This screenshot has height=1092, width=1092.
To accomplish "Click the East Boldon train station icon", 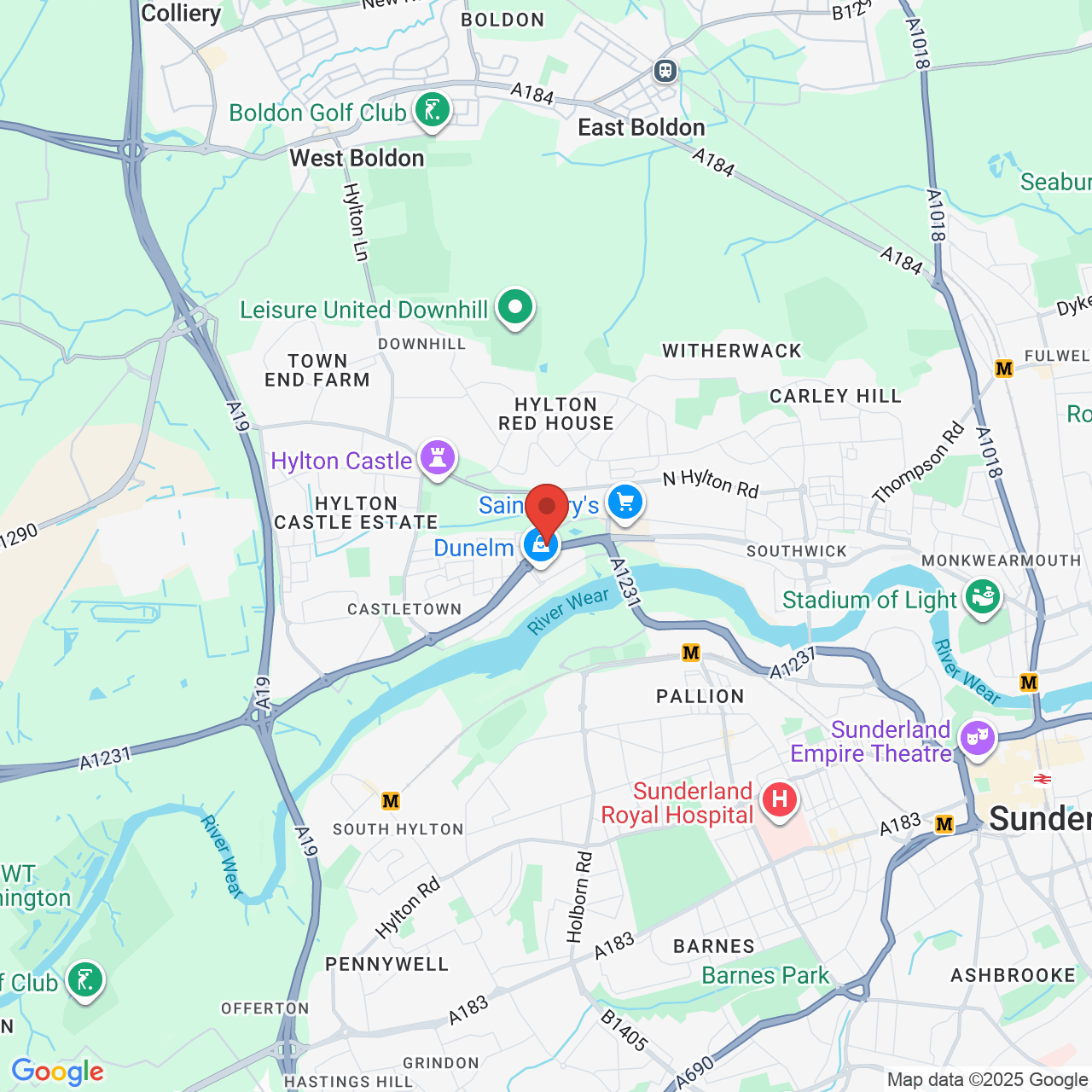I will [x=665, y=71].
